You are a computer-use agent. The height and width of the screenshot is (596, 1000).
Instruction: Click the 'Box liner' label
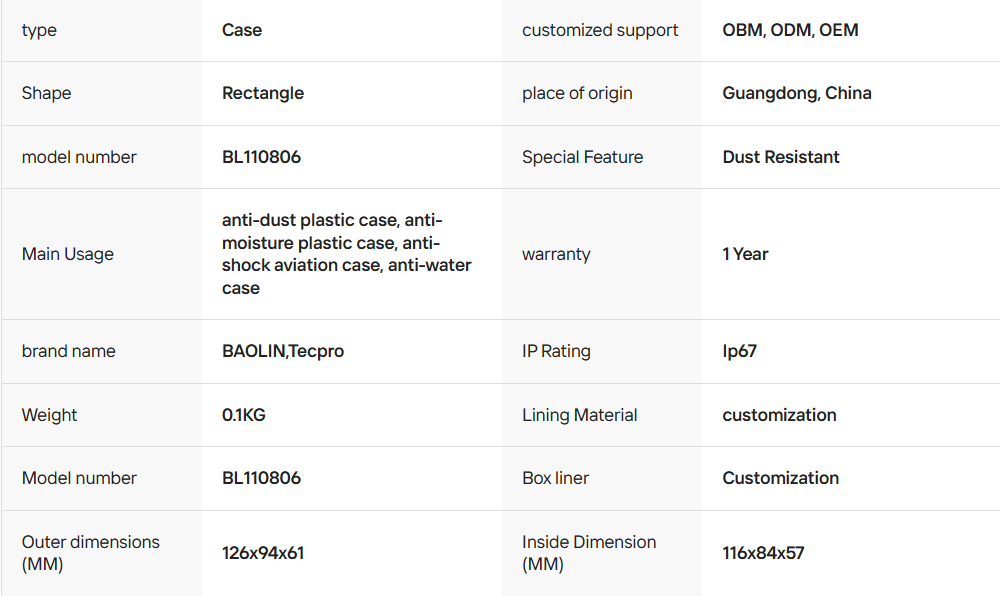pos(555,478)
